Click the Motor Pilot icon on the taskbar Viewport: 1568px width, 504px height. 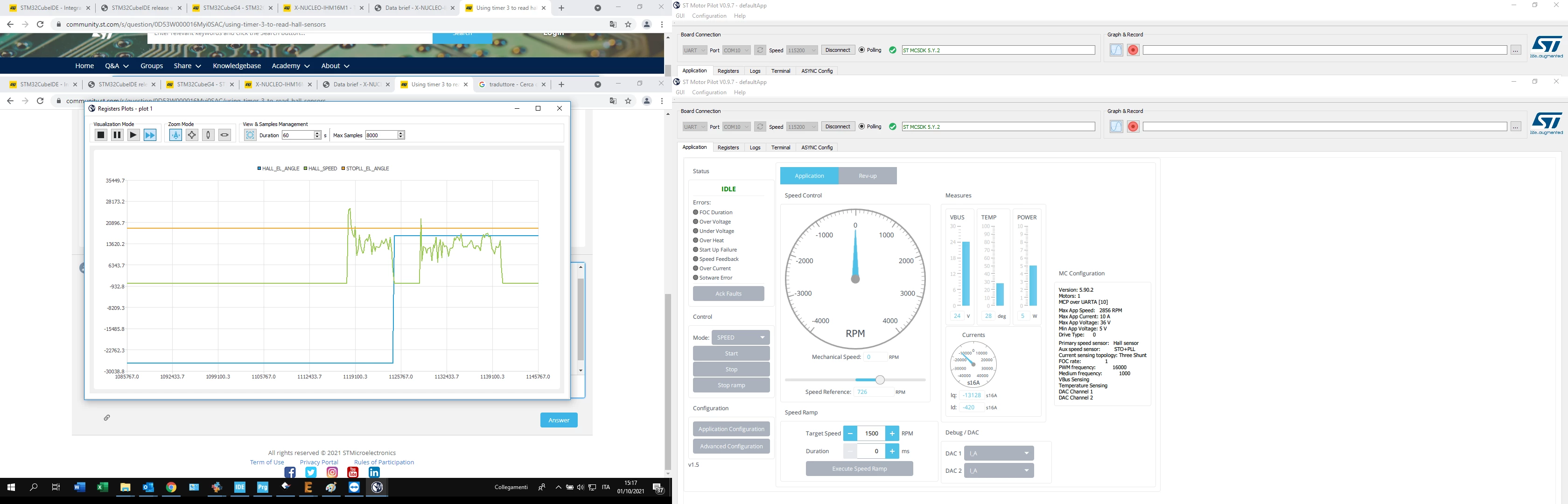click(x=378, y=488)
